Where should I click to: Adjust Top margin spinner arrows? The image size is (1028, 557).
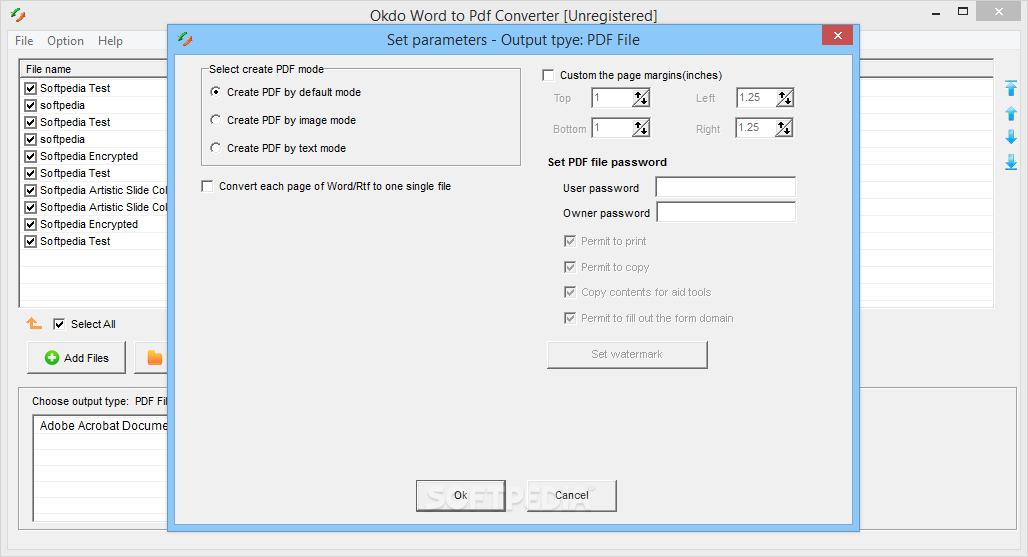click(x=641, y=98)
